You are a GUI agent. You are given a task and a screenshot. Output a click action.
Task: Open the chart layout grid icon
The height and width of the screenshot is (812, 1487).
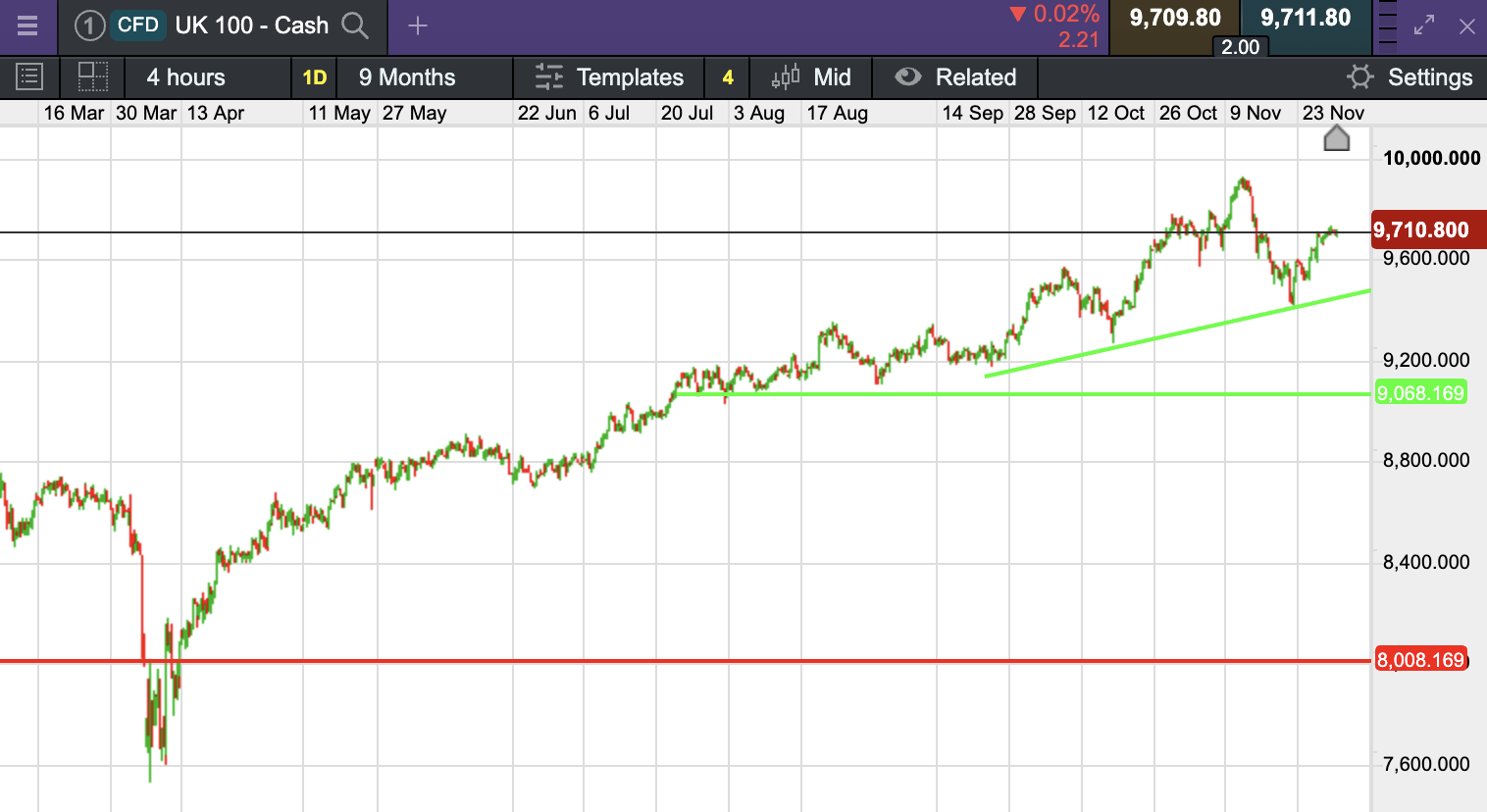click(x=93, y=76)
